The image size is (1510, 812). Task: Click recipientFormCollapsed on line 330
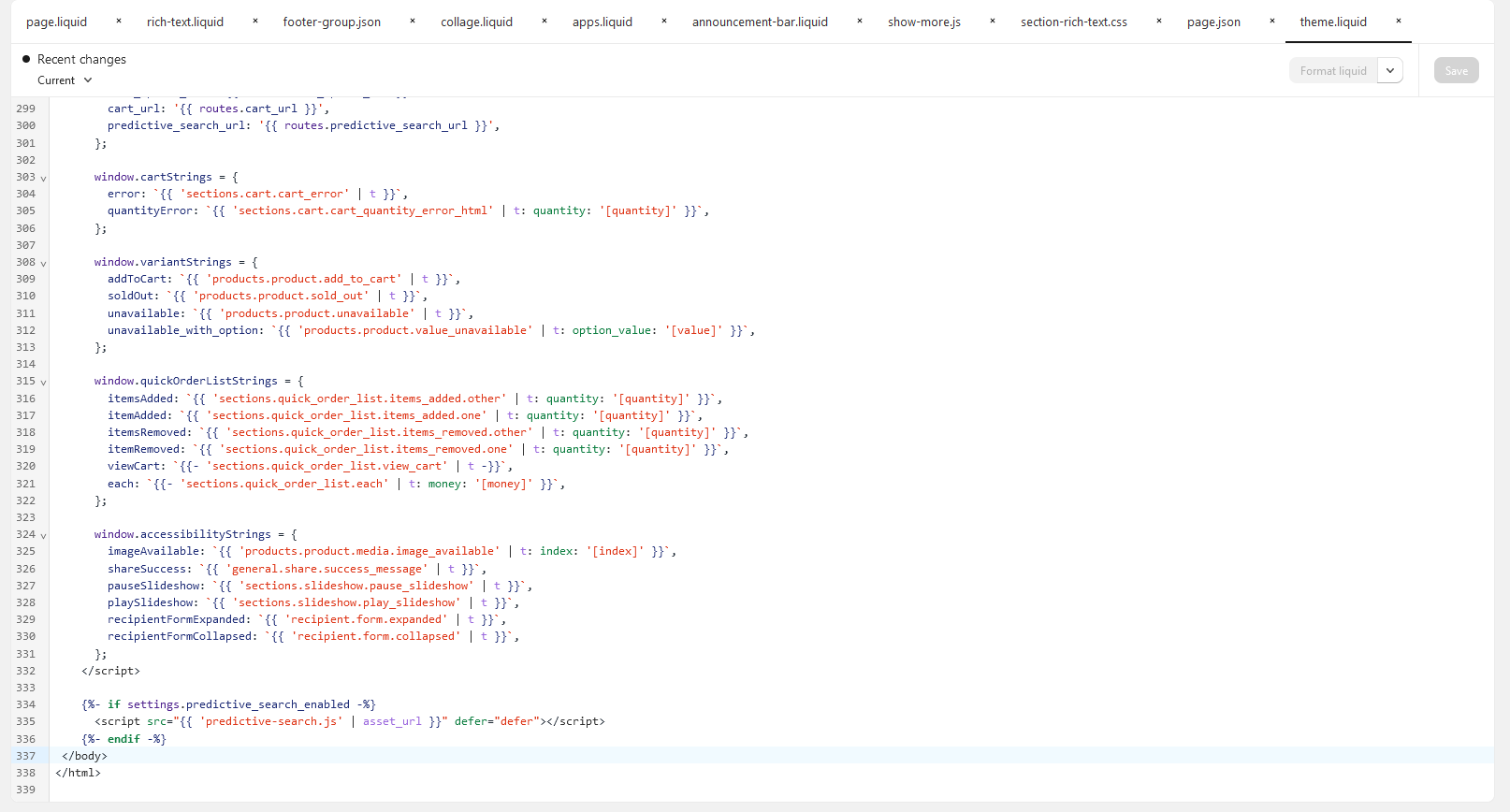click(x=180, y=636)
